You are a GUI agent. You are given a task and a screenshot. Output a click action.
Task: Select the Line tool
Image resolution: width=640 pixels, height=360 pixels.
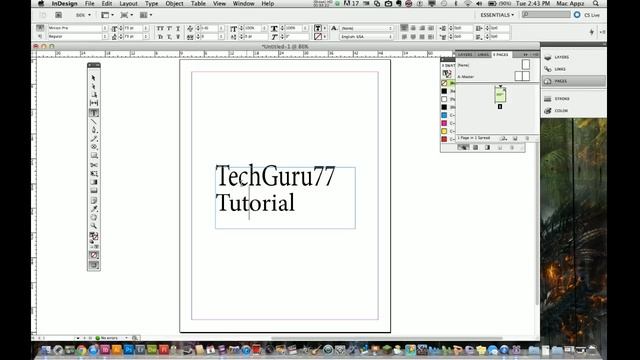click(x=93, y=121)
